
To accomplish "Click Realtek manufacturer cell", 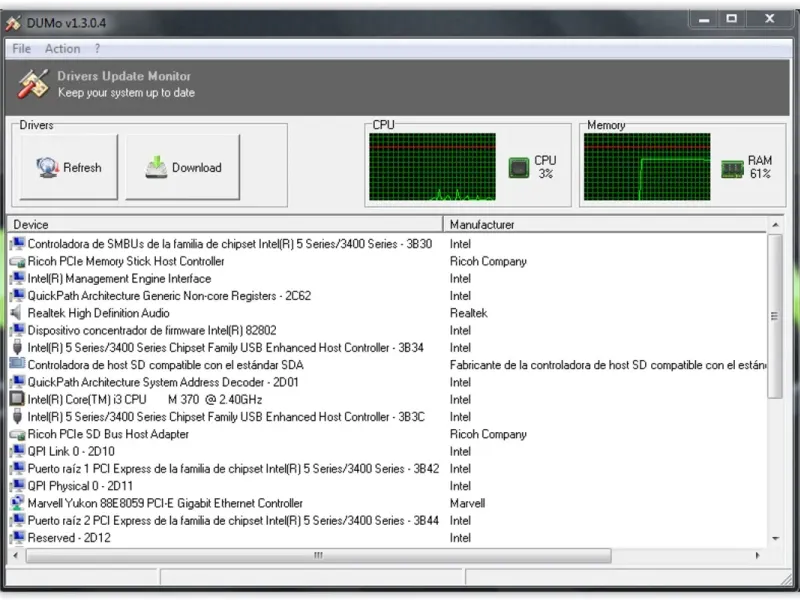I will coord(468,313).
